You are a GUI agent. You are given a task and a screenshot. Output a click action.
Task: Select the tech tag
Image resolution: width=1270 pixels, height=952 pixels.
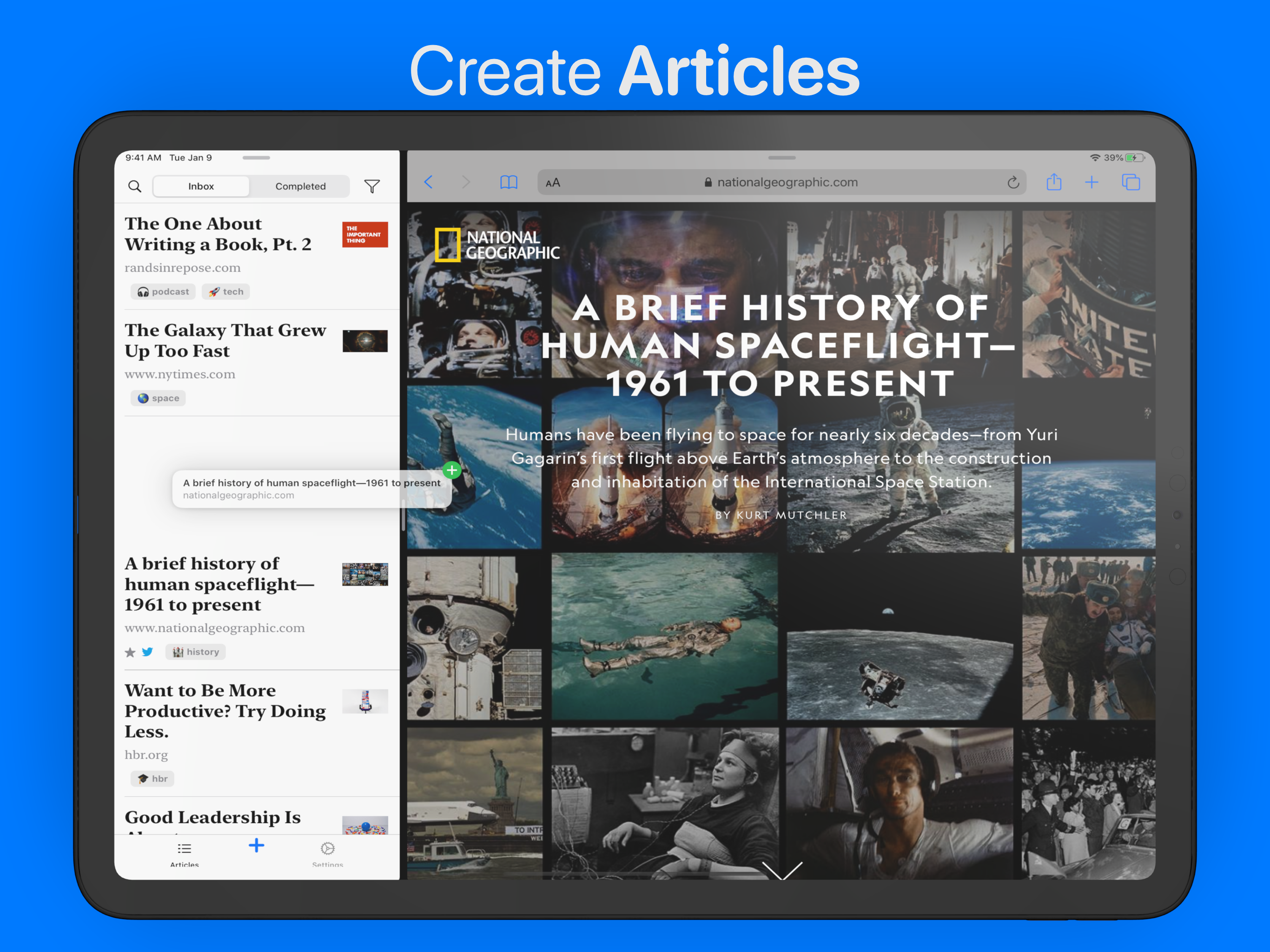coord(225,291)
